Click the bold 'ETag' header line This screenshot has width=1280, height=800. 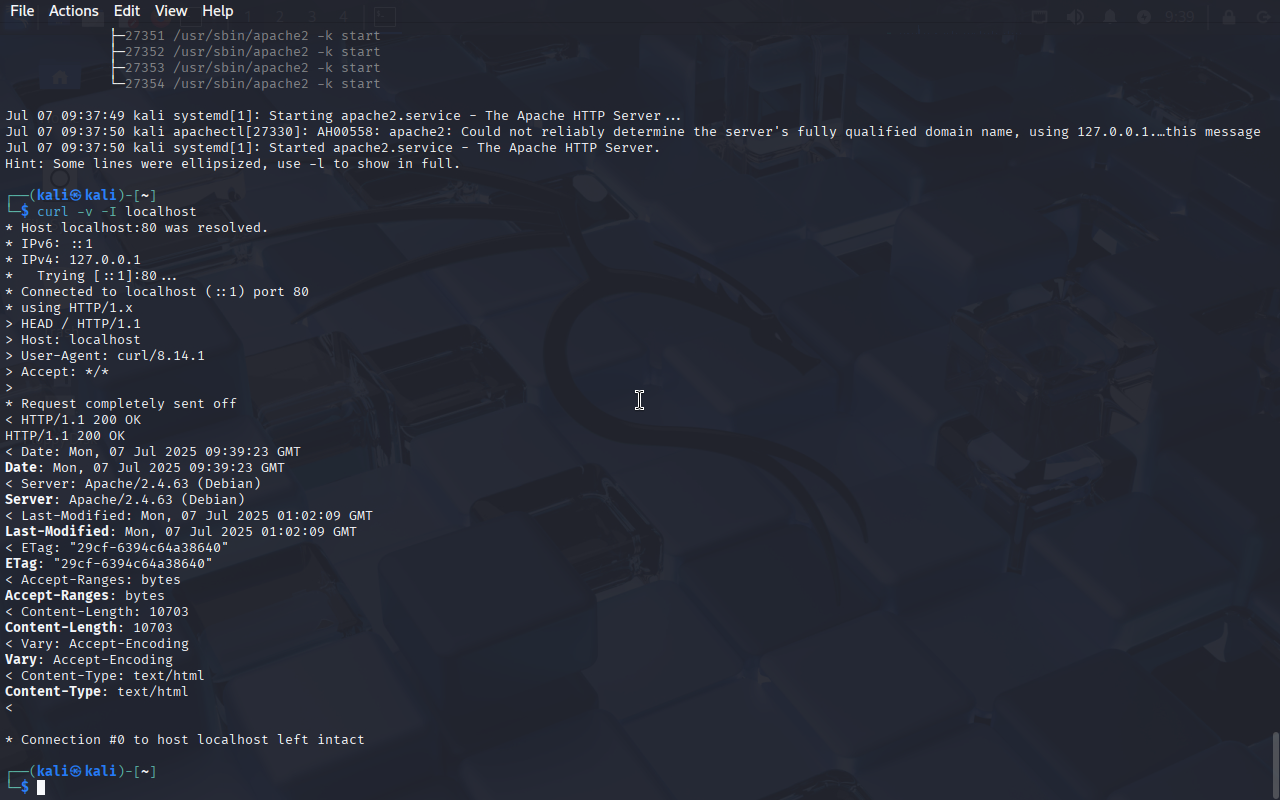[109, 564]
